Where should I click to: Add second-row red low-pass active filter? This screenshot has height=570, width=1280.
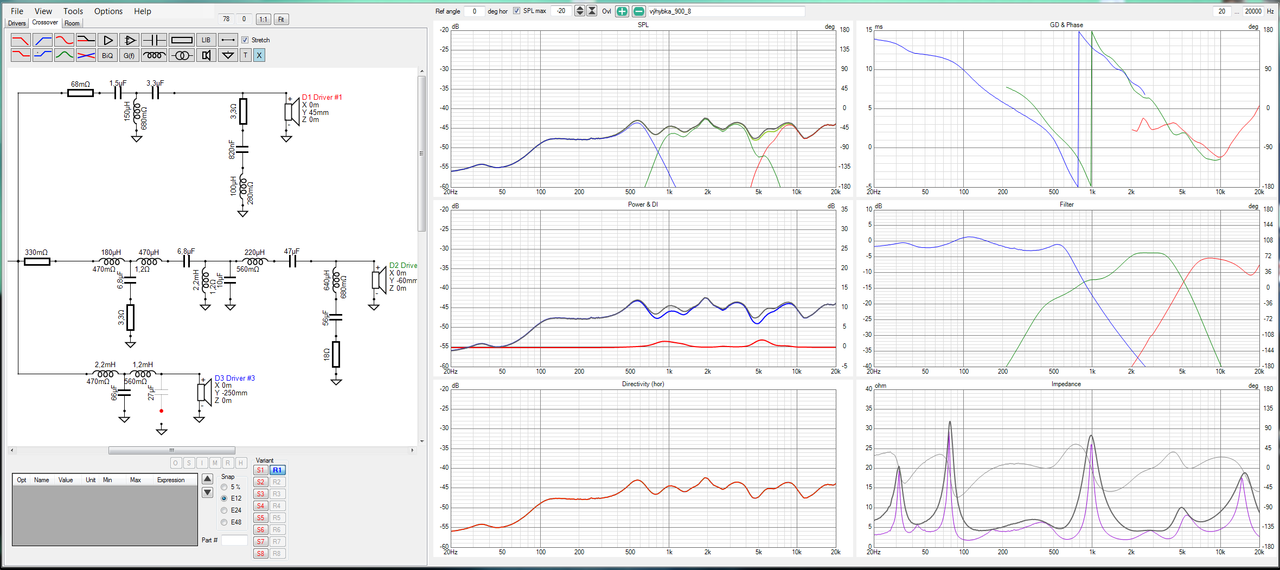(21, 55)
